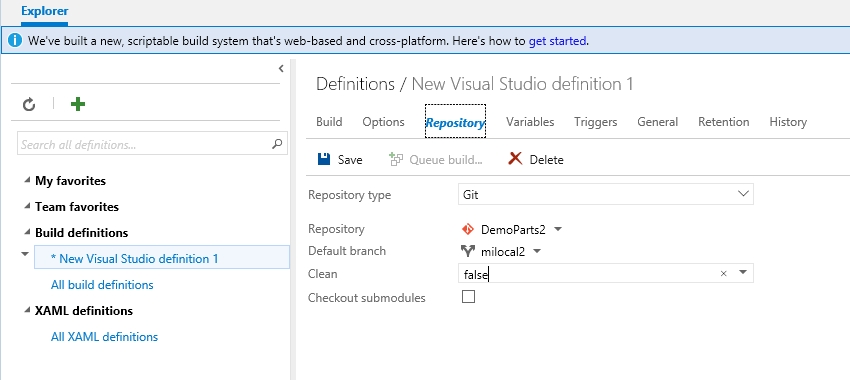Select the Repository tab
This screenshot has height=380, width=850.
455,123
